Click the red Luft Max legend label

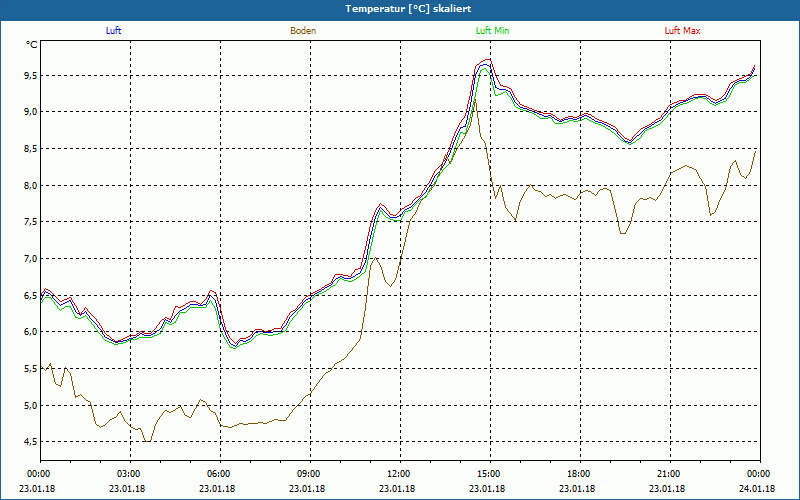682,31
